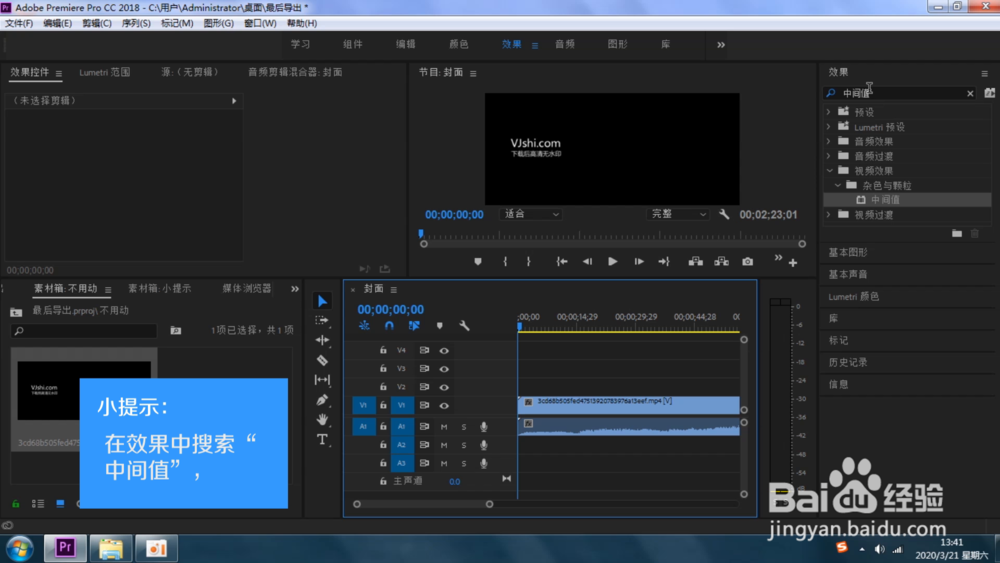Expand the 视频过渡 folder
This screenshot has width=1000, height=563.
[x=828, y=215]
